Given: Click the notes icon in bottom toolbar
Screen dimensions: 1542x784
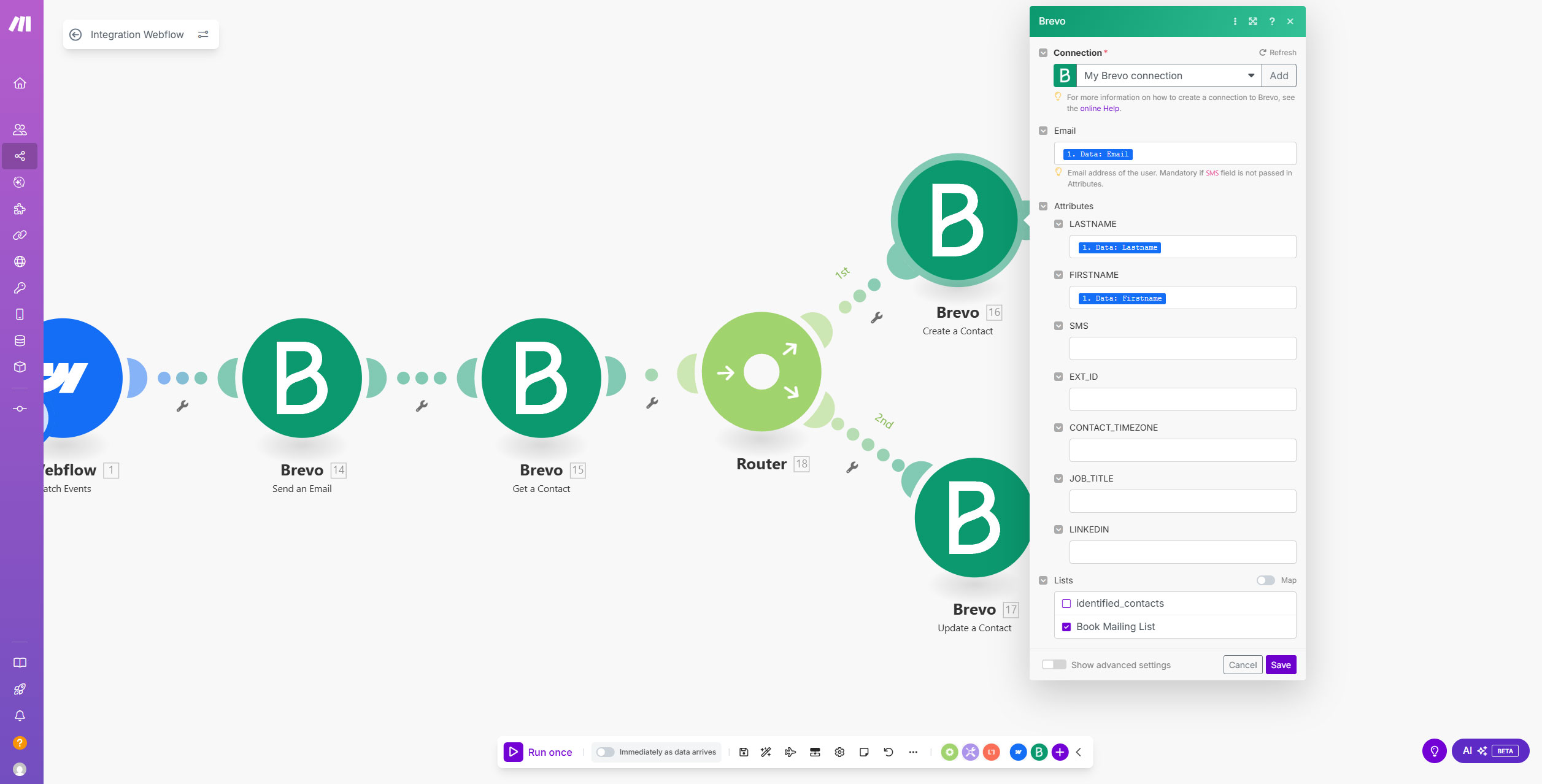Looking at the screenshot, I should point(864,752).
